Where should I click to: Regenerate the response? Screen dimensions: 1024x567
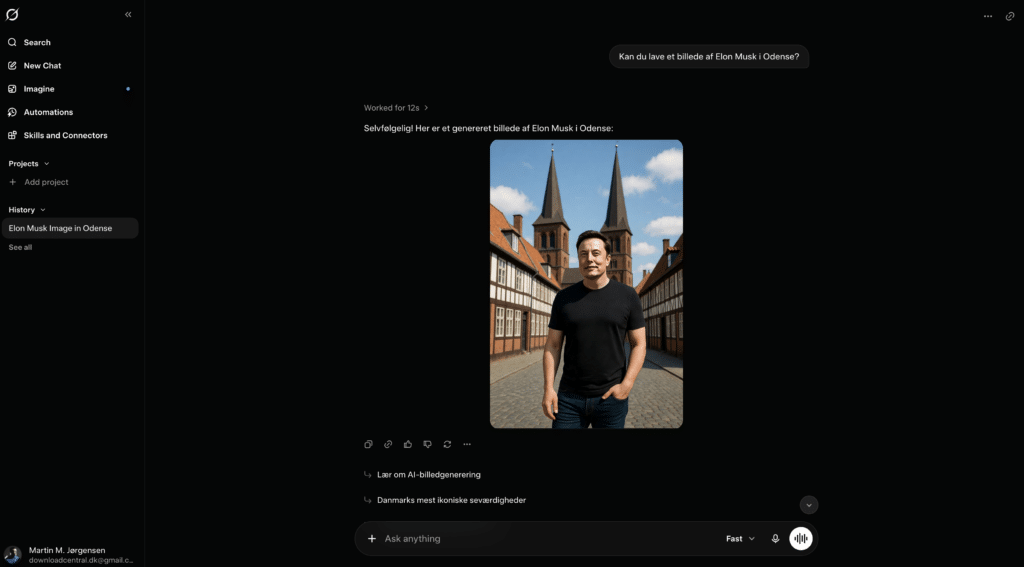447,444
